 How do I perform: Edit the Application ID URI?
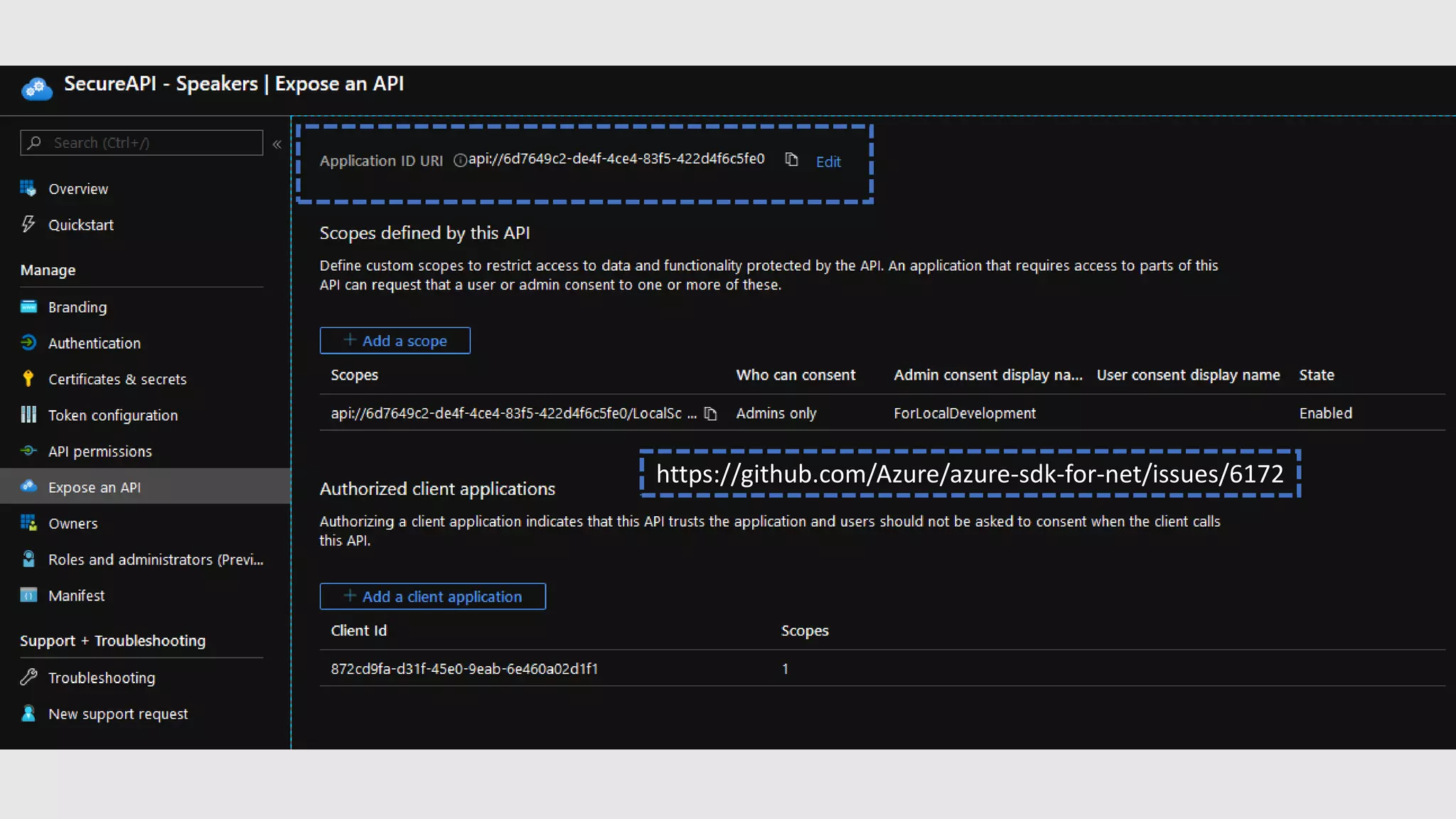point(828,162)
